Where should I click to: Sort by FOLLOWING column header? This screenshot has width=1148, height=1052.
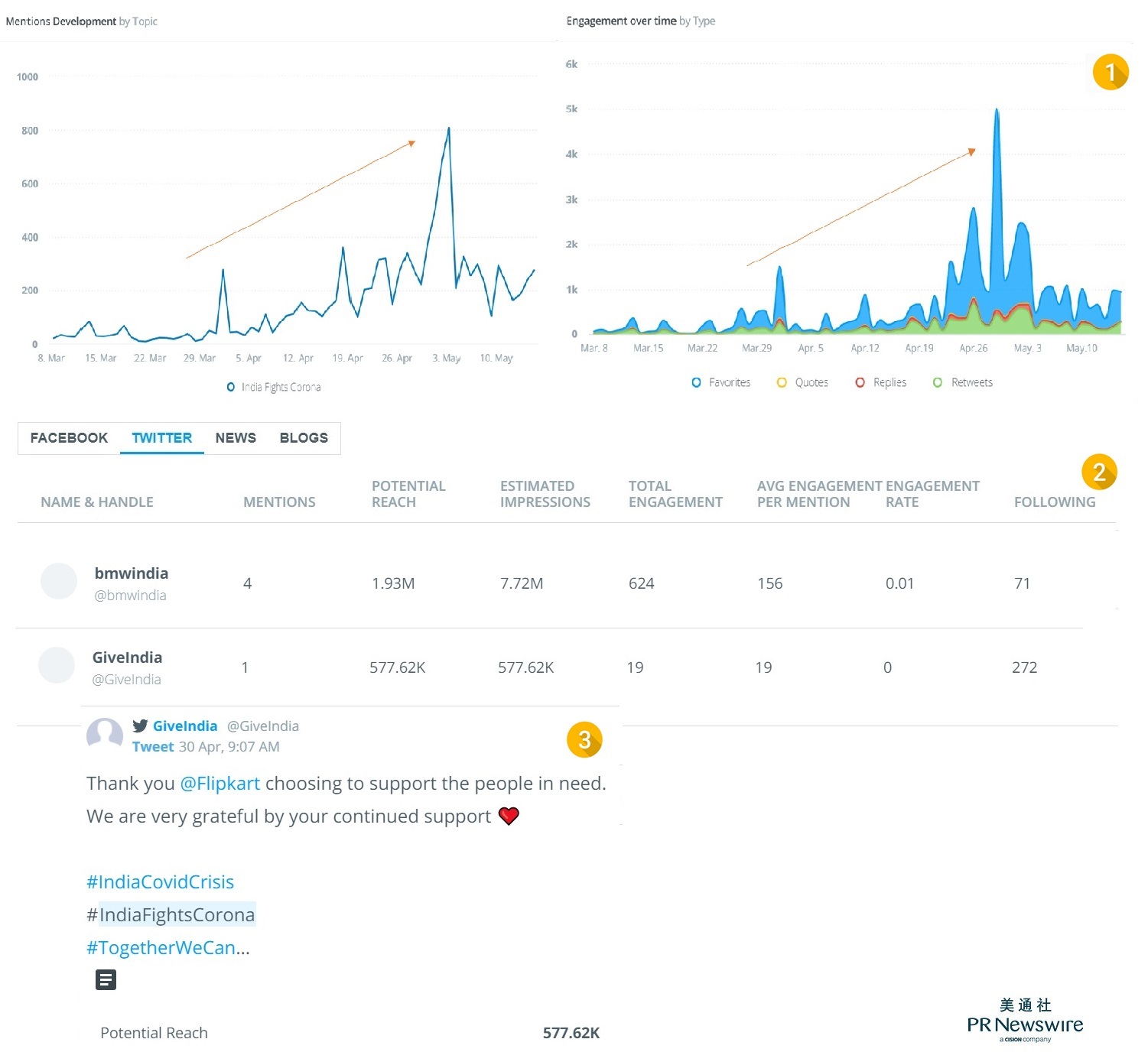1055,502
